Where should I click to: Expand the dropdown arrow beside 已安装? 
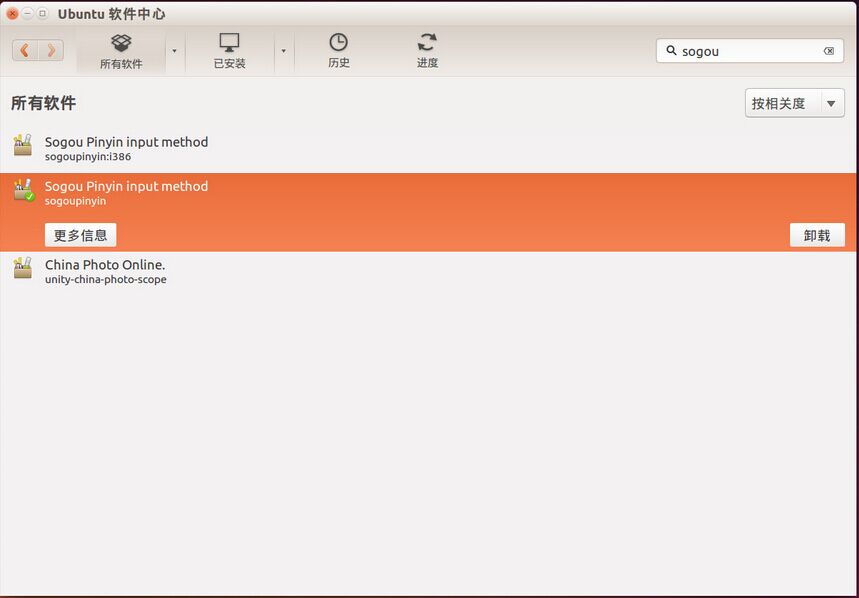pos(283,51)
